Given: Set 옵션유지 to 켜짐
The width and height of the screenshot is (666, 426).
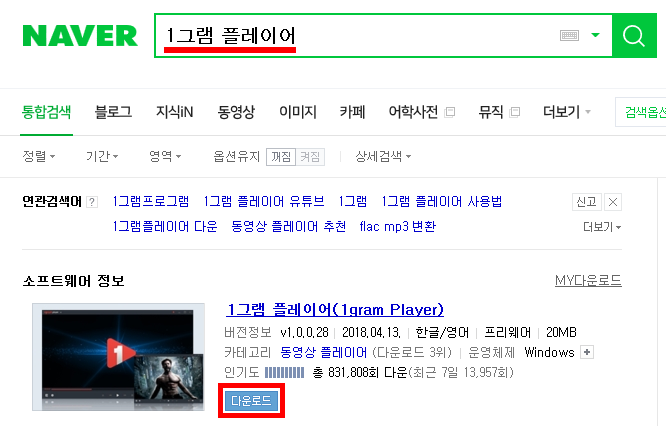Looking at the screenshot, I should point(310,157).
